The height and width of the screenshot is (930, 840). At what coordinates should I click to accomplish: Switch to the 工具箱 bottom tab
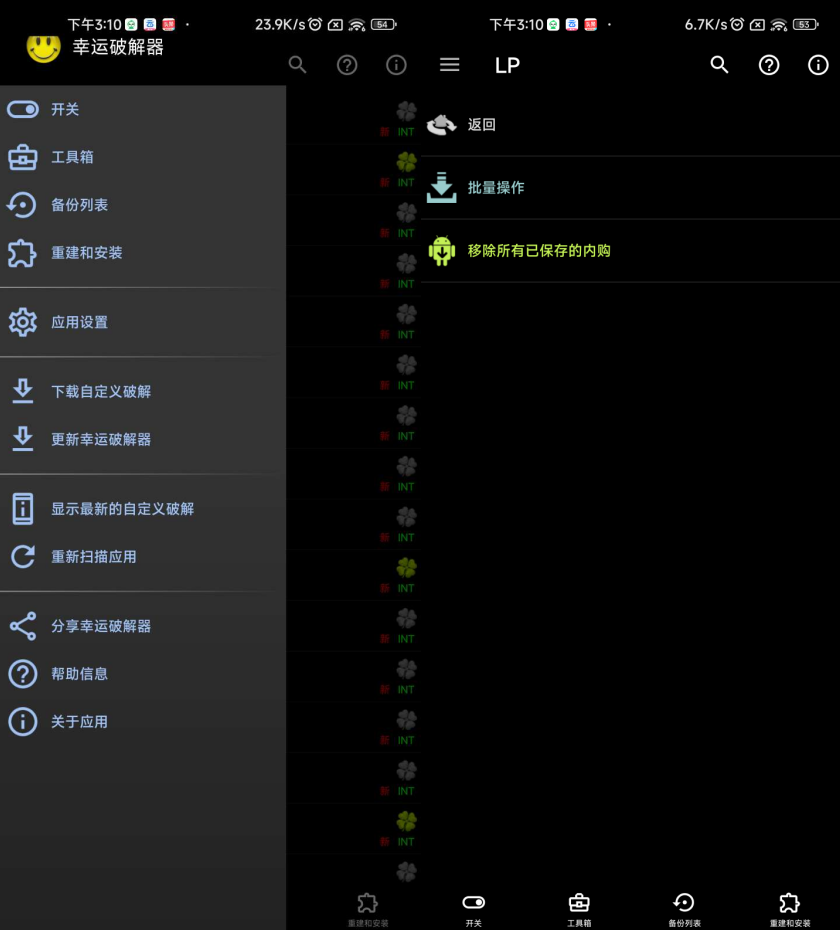pos(579,908)
